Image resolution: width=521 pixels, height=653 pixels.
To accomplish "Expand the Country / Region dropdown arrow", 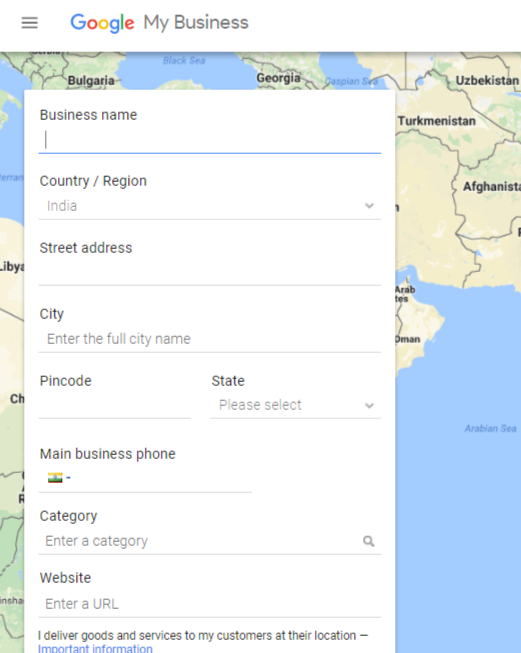I will (x=369, y=206).
